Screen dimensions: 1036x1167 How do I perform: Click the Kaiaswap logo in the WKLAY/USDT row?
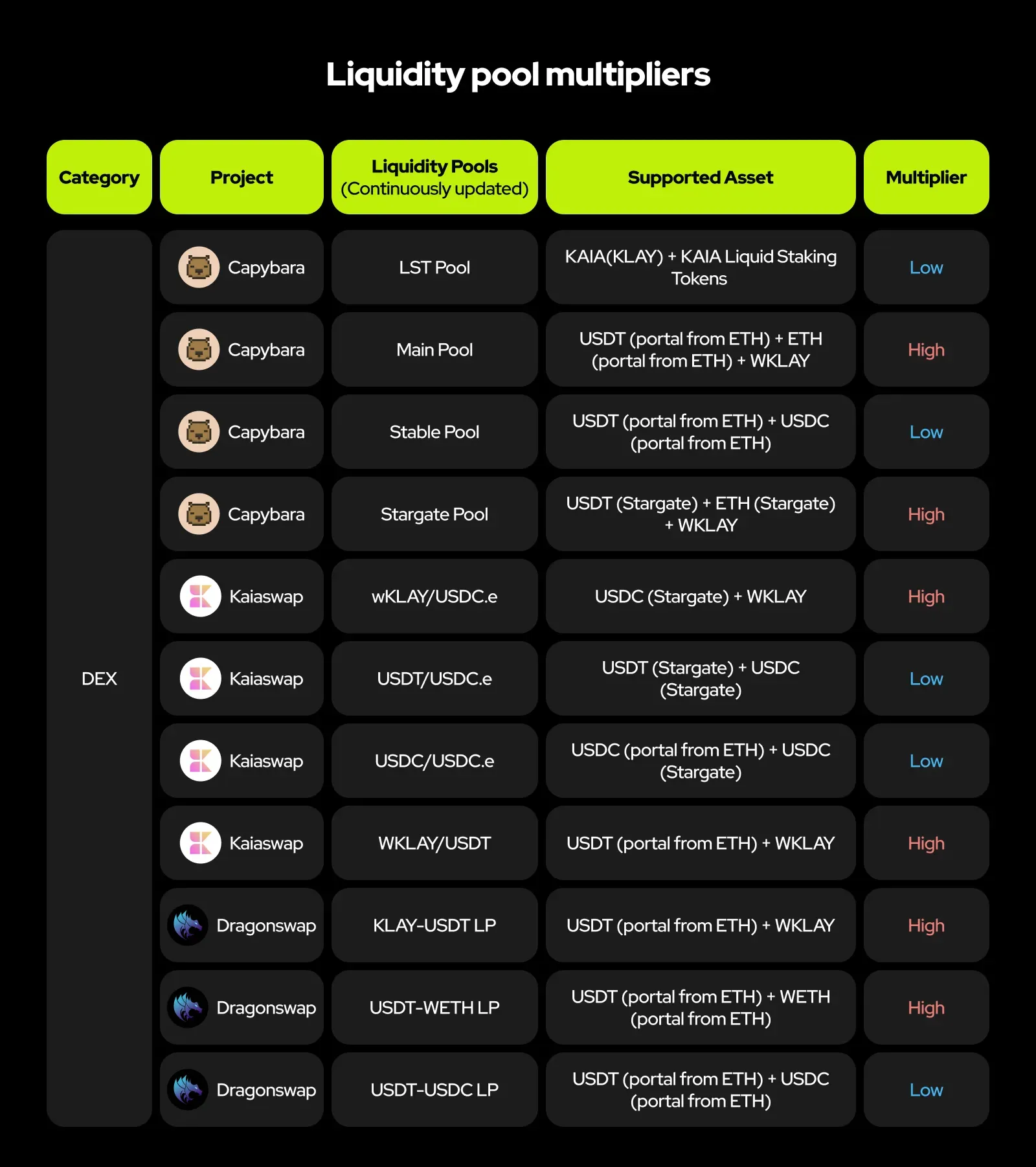200,843
